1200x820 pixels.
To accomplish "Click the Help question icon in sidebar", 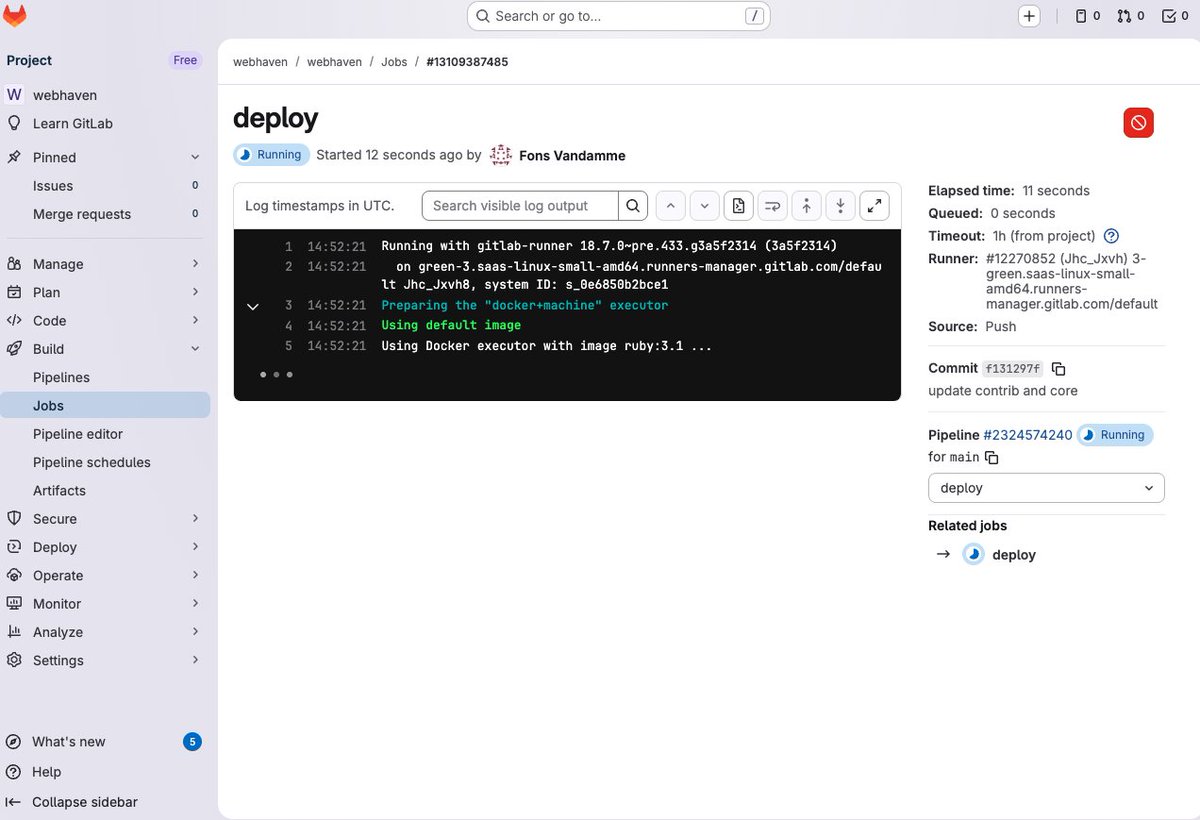I will (x=14, y=772).
